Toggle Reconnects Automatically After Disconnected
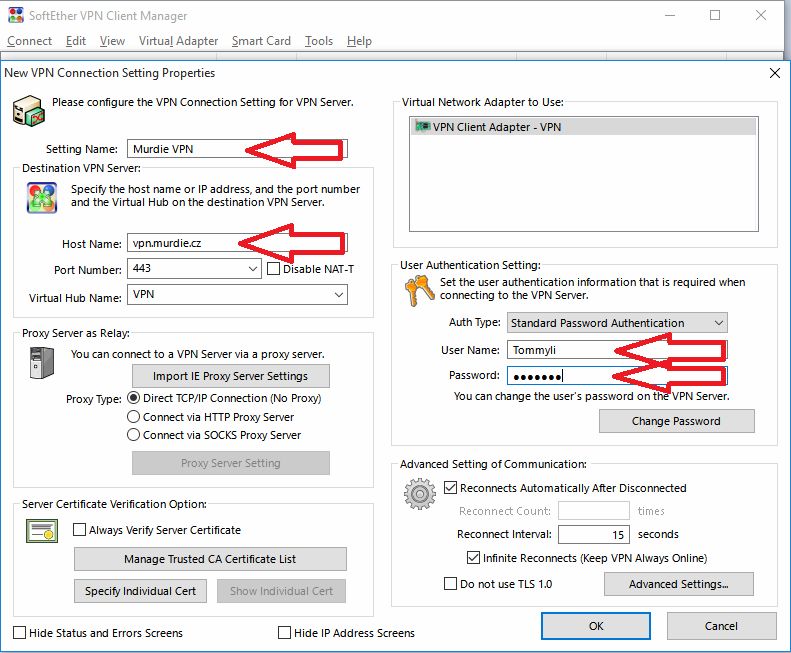The height and width of the screenshot is (653, 791). tap(450, 487)
